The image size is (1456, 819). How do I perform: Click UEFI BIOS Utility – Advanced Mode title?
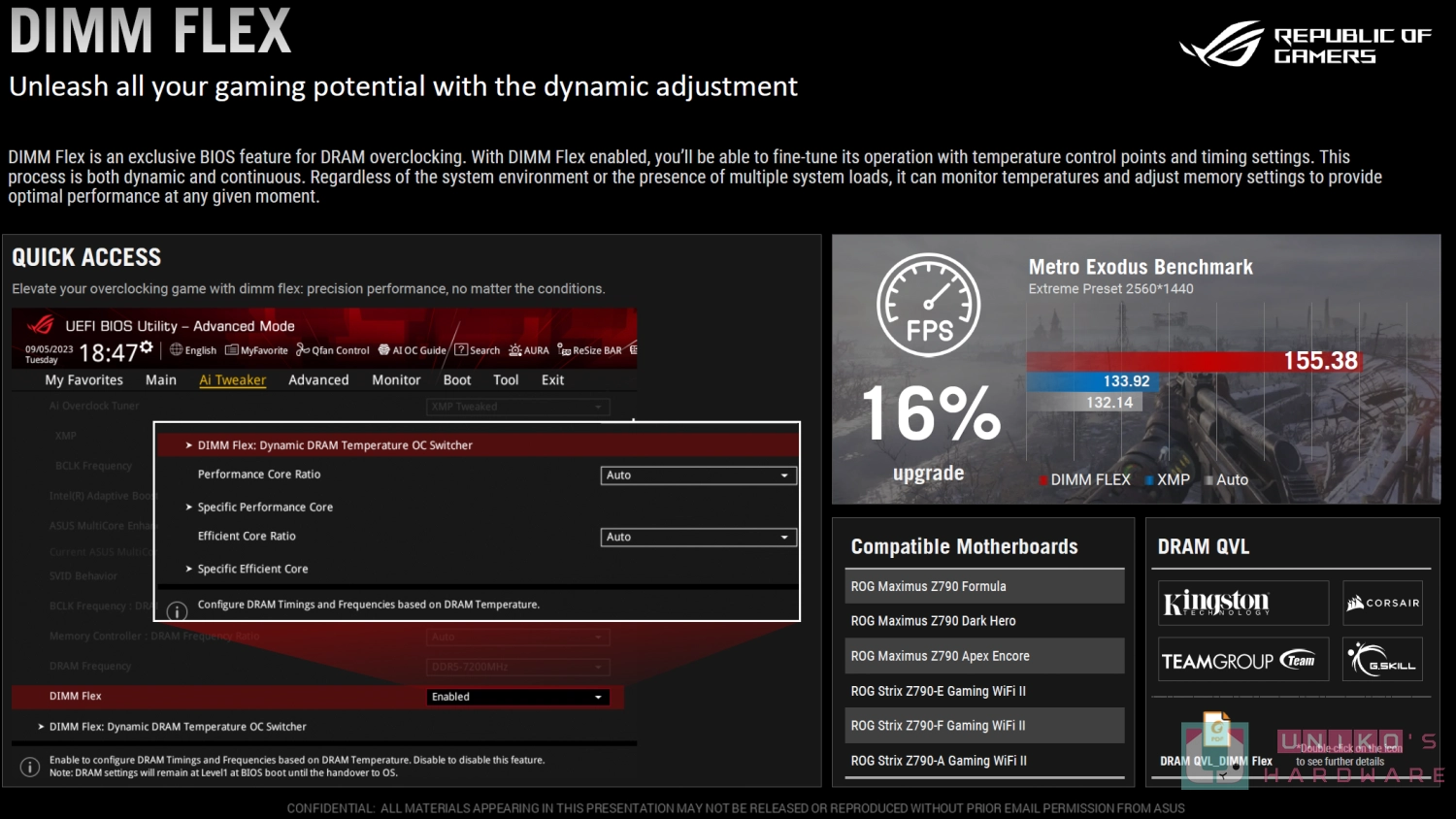click(180, 326)
